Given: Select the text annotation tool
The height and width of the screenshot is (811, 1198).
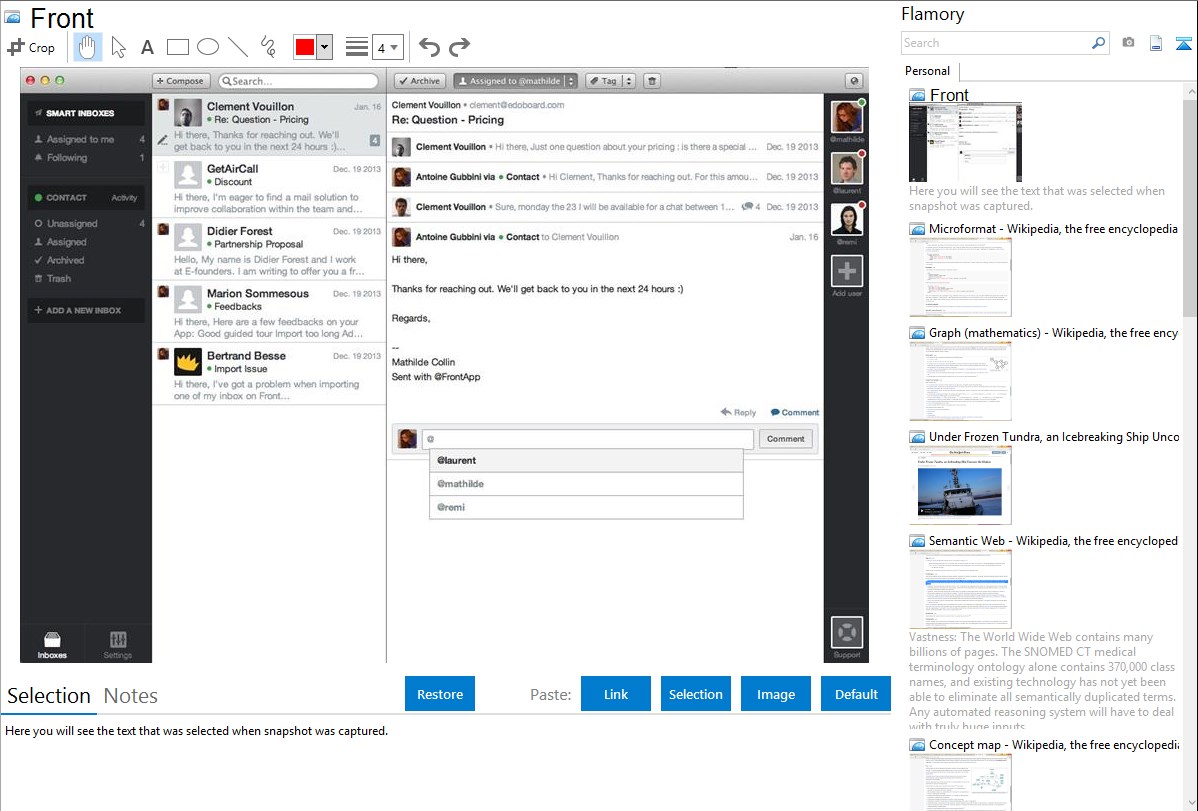Looking at the screenshot, I should (x=147, y=47).
